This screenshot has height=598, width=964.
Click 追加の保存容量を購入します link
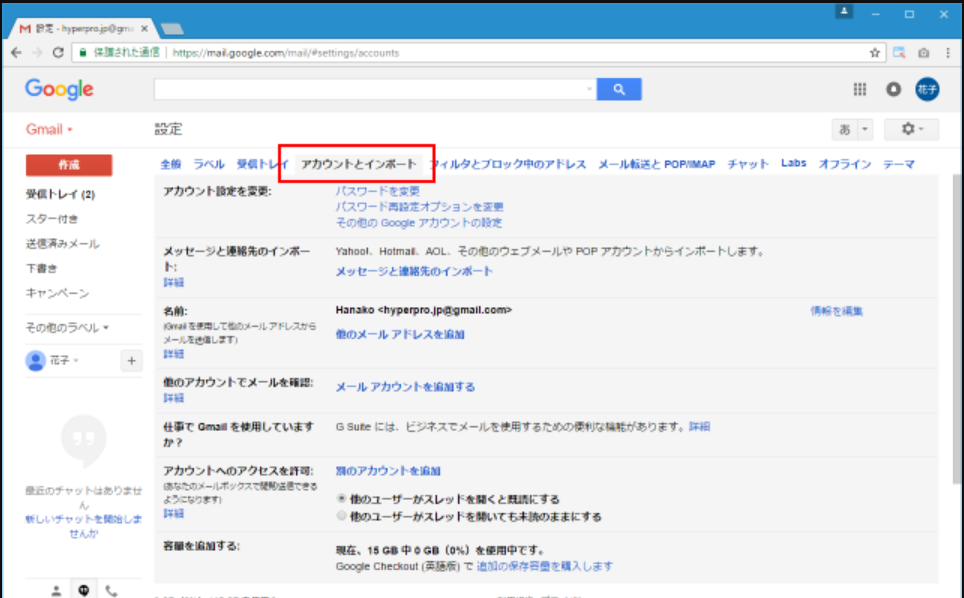click(x=545, y=566)
